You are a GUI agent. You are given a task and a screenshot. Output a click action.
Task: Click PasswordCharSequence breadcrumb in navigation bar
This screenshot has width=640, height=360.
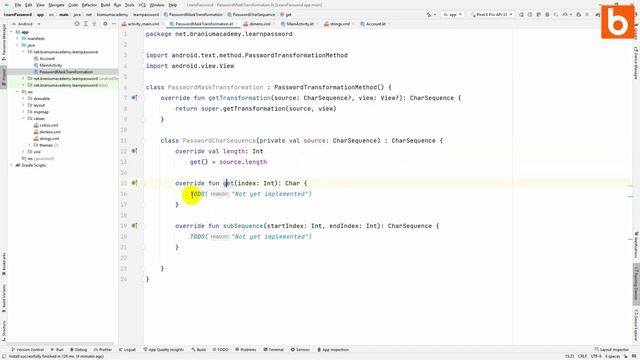251,14
